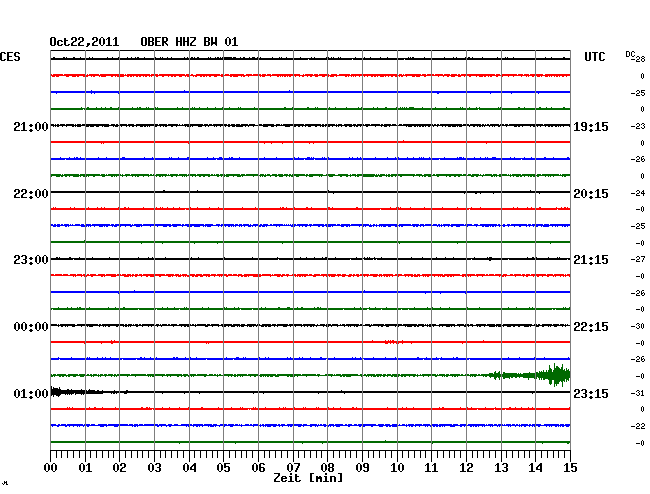
Task: Click minute label "09" on the Zeit axis
Action: (x=362, y=468)
